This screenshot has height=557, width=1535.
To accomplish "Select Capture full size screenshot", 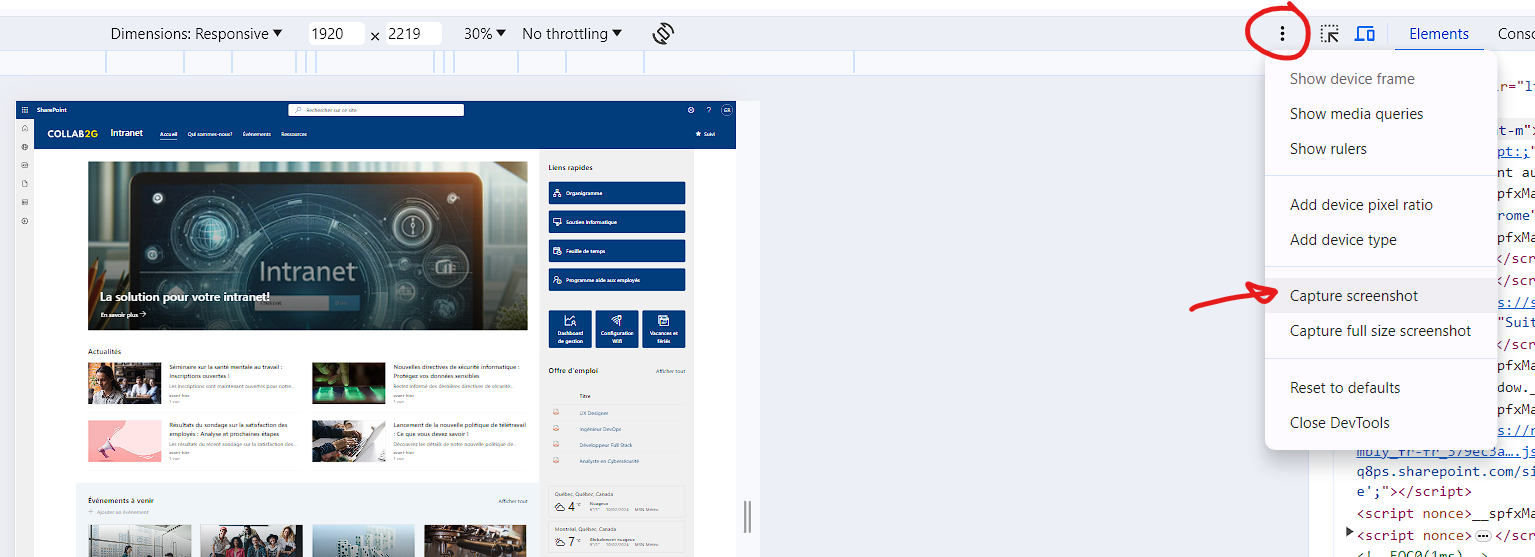I will [x=1380, y=331].
